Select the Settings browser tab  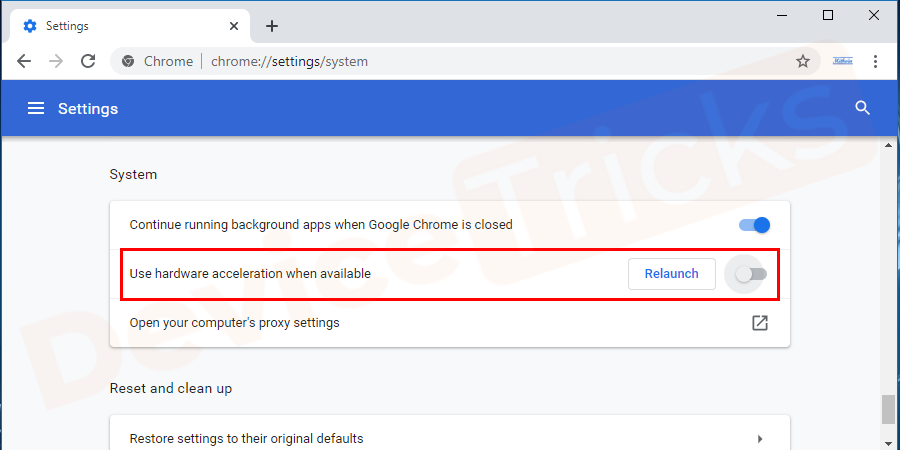coord(120,26)
